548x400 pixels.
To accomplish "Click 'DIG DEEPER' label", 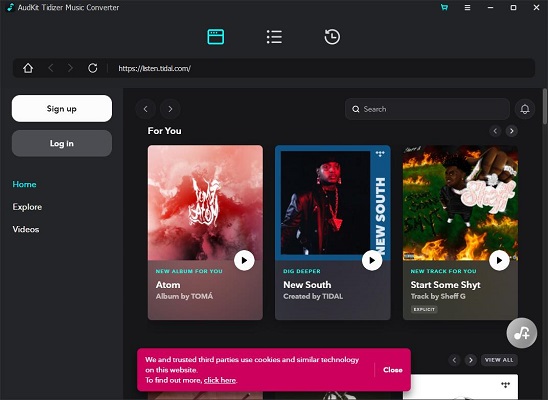I will point(302,271).
